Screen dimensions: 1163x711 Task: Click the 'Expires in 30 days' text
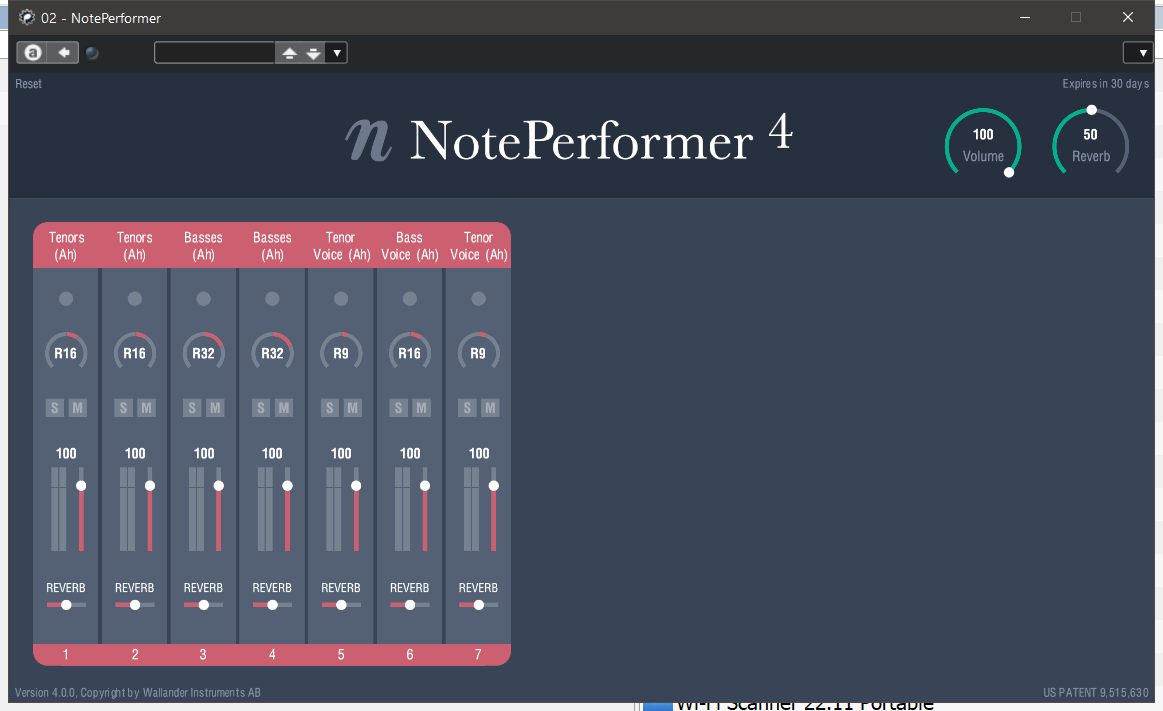[x=1105, y=84]
